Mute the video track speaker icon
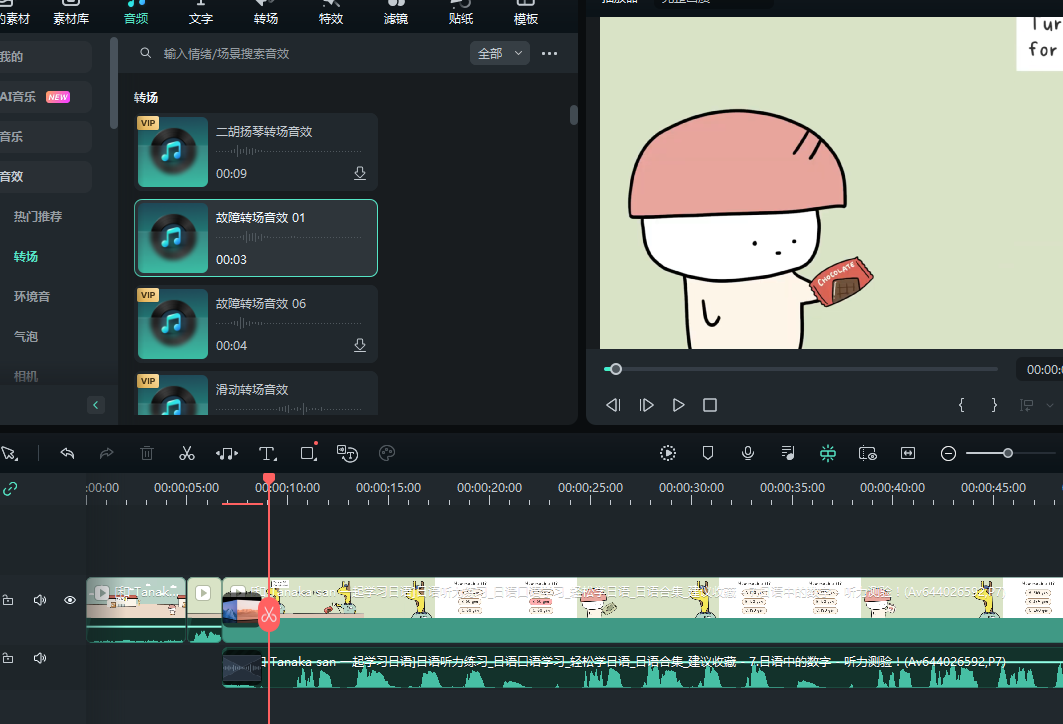 click(40, 600)
